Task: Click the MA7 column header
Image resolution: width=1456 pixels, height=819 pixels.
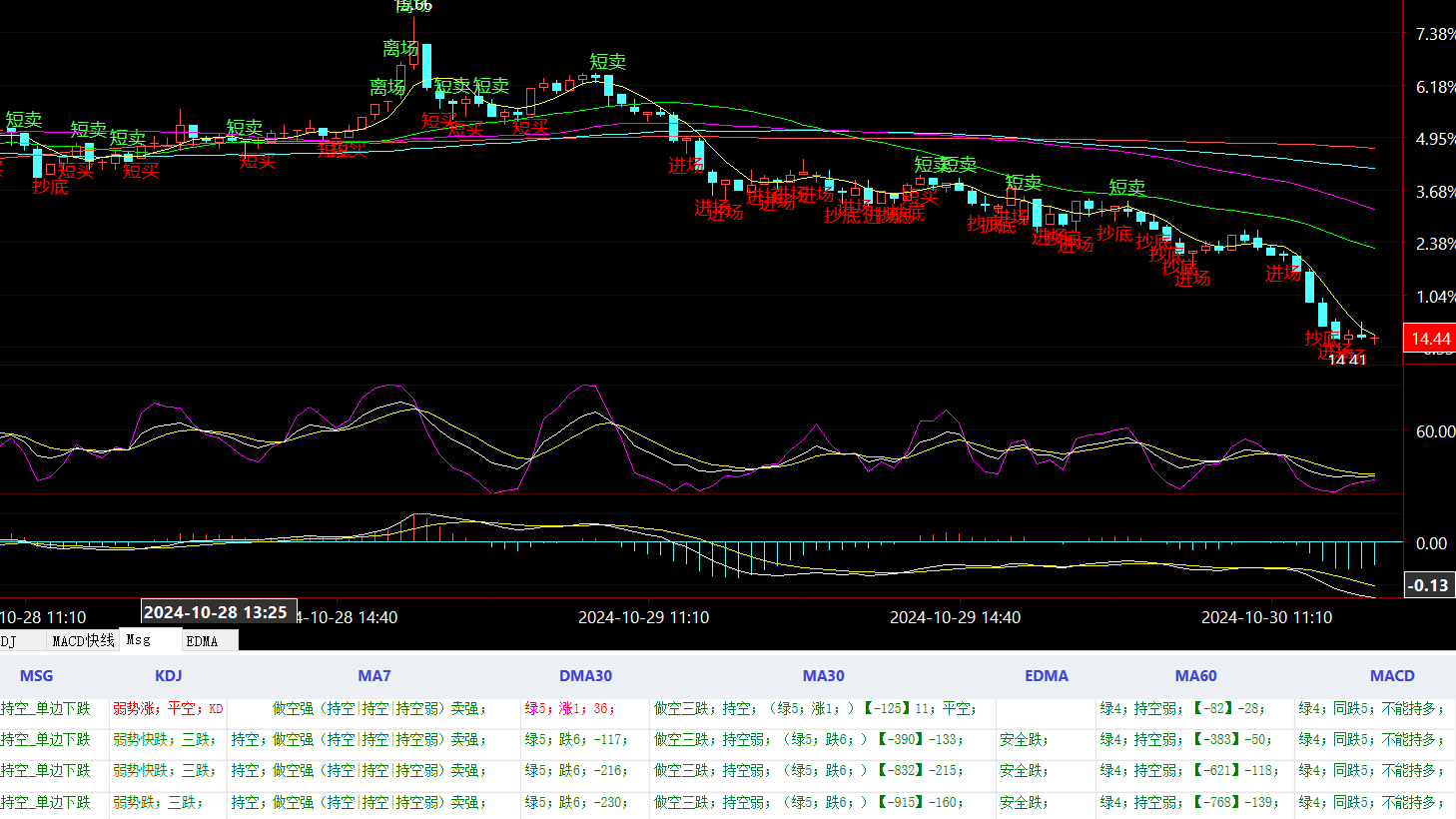Action: pyautogui.click(x=374, y=676)
